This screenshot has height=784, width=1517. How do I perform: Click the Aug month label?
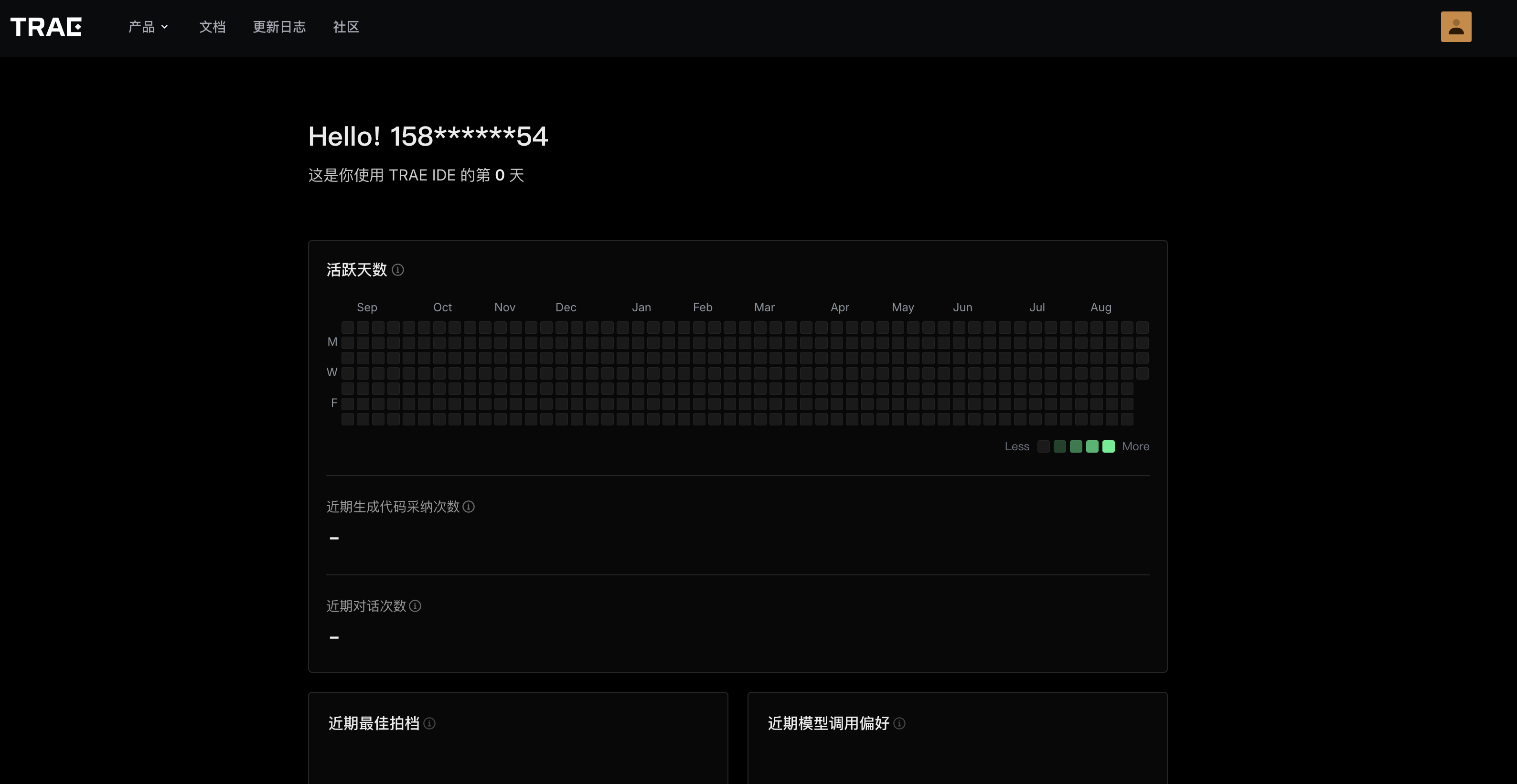(x=1100, y=307)
